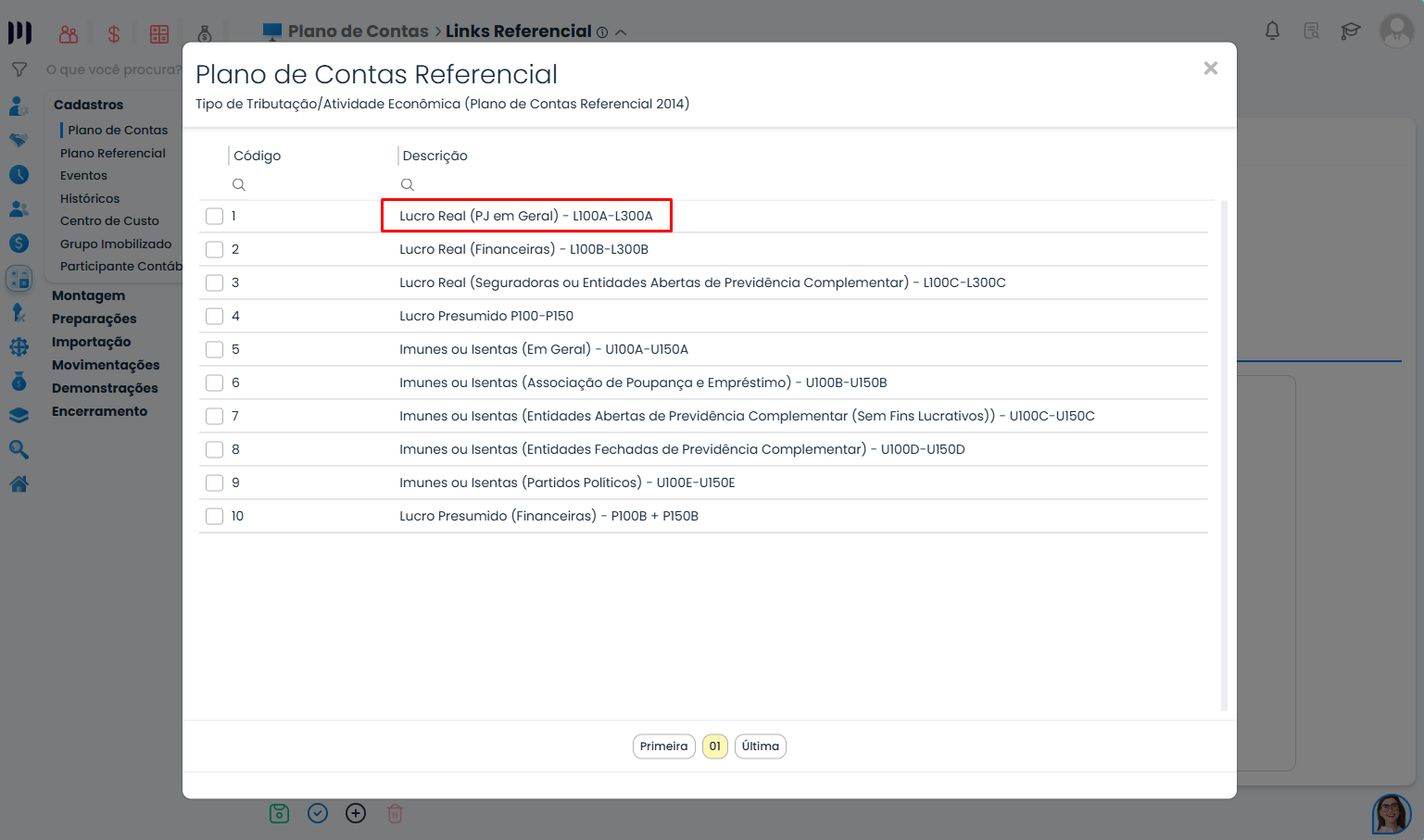Focus the 'O que você procura?' search box
The image size is (1424, 840).
pos(113,69)
